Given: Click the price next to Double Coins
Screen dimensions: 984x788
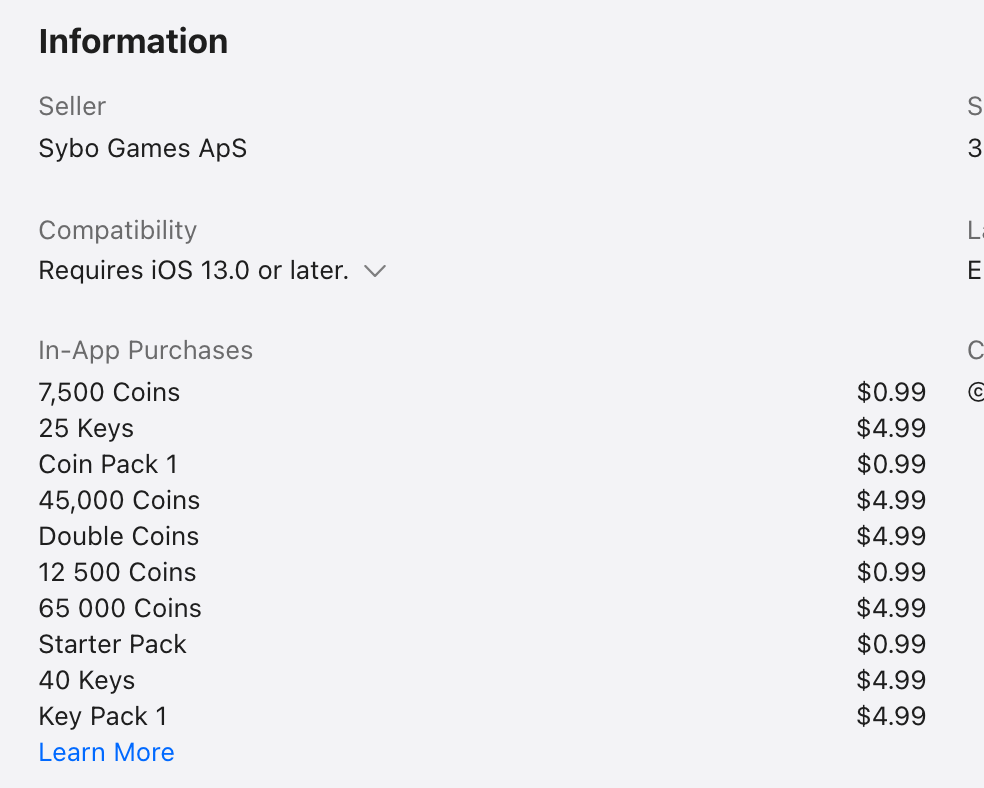Looking at the screenshot, I should [891, 536].
